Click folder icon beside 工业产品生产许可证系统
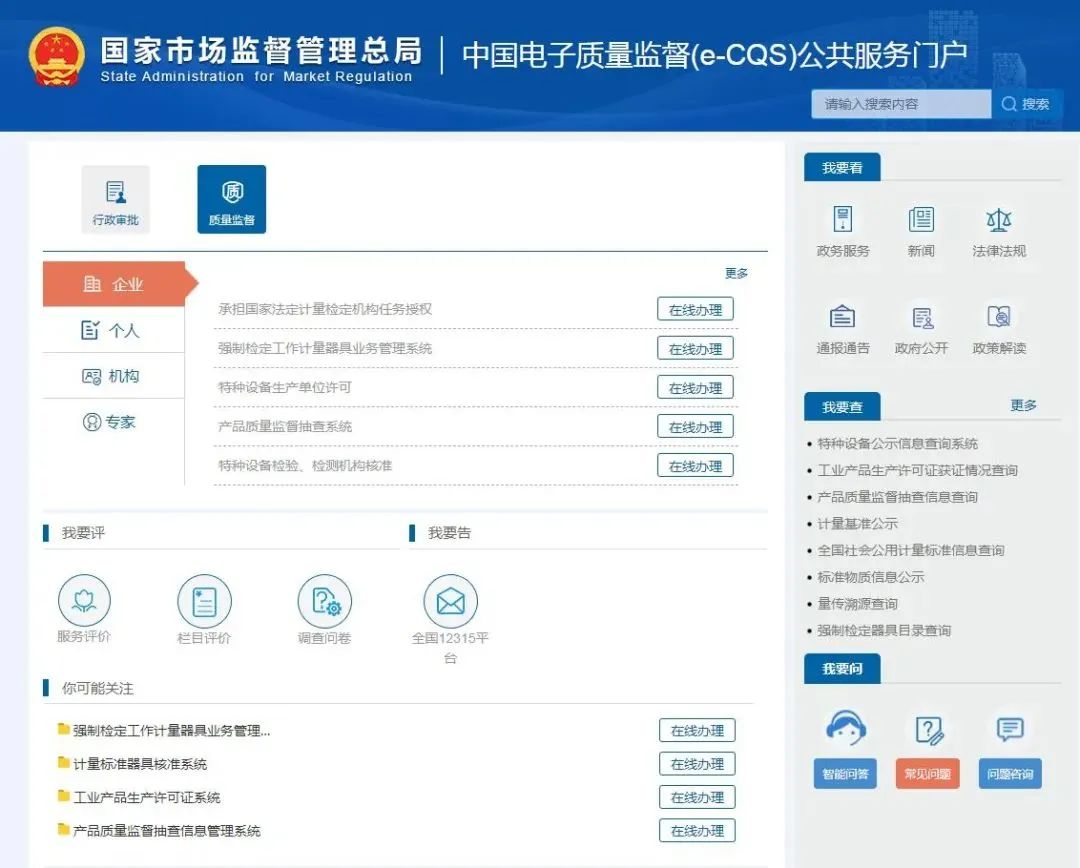 pyautogui.click(x=64, y=796)
